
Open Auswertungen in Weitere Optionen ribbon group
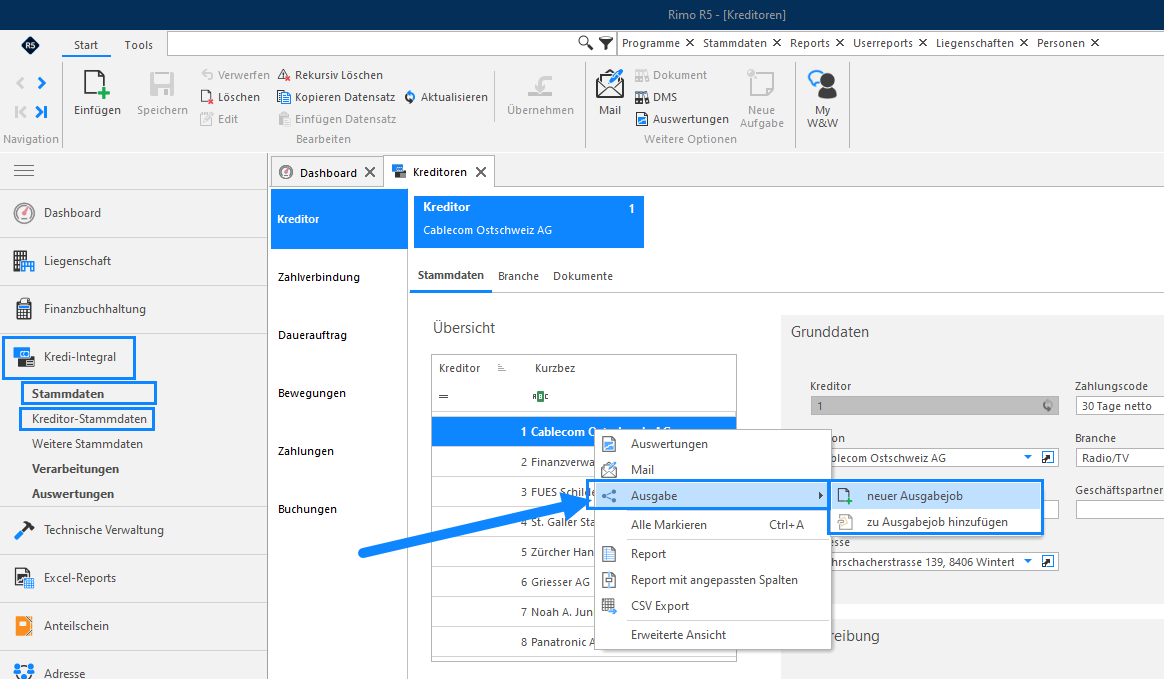[x=682, y=119]
